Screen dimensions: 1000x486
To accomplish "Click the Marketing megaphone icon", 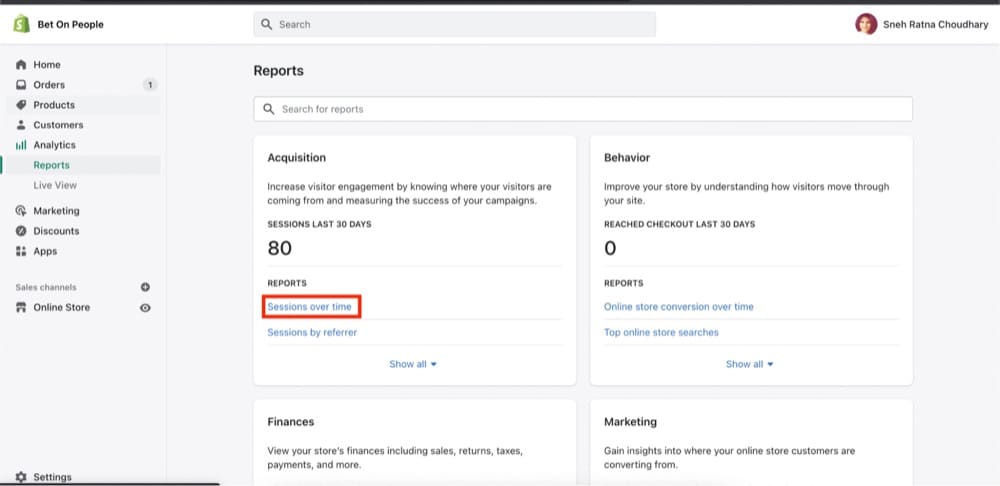I will 21,211.
